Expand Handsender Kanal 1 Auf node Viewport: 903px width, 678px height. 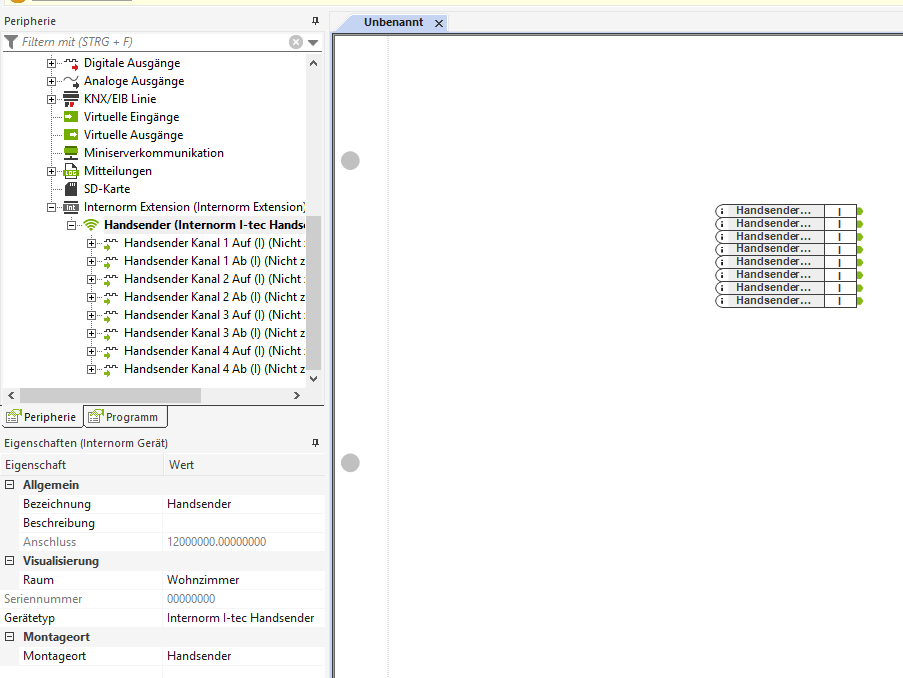91,243
